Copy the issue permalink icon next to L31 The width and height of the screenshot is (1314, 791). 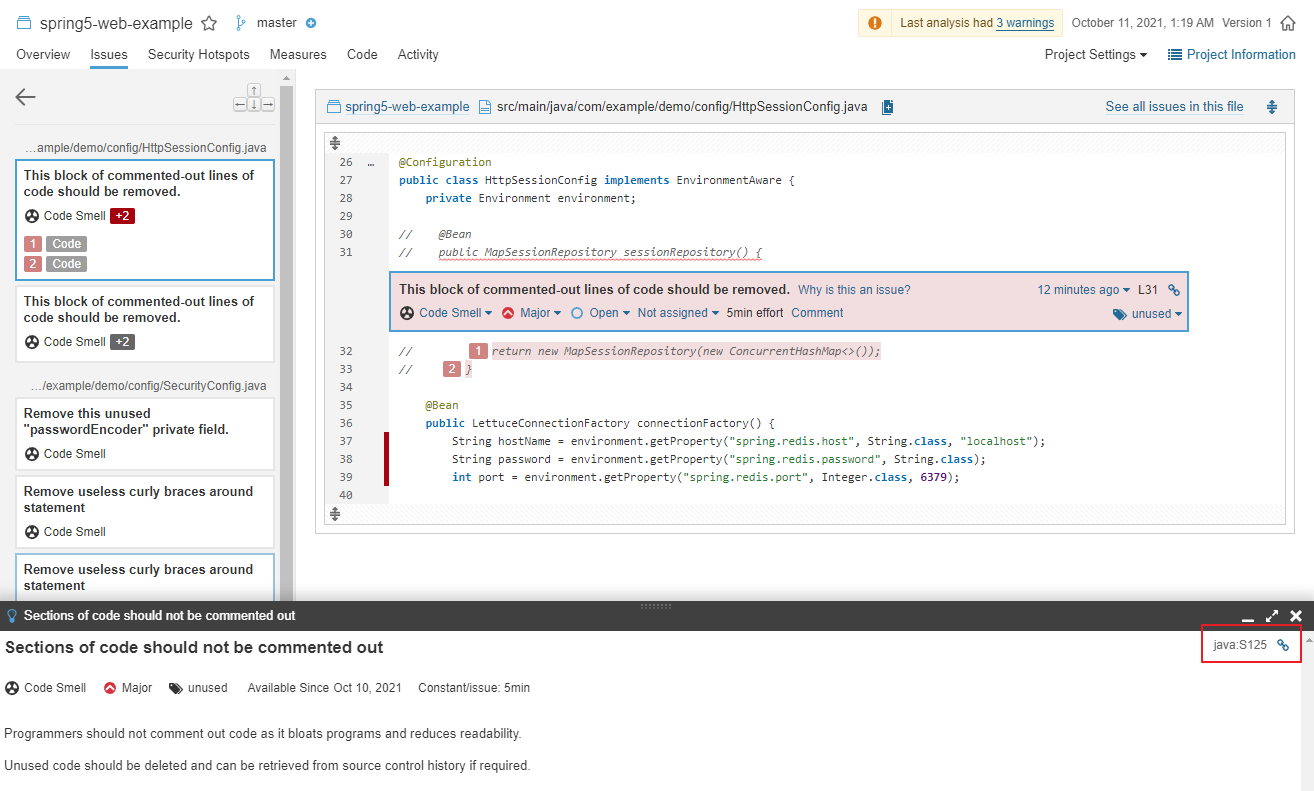coord(1174,290)
